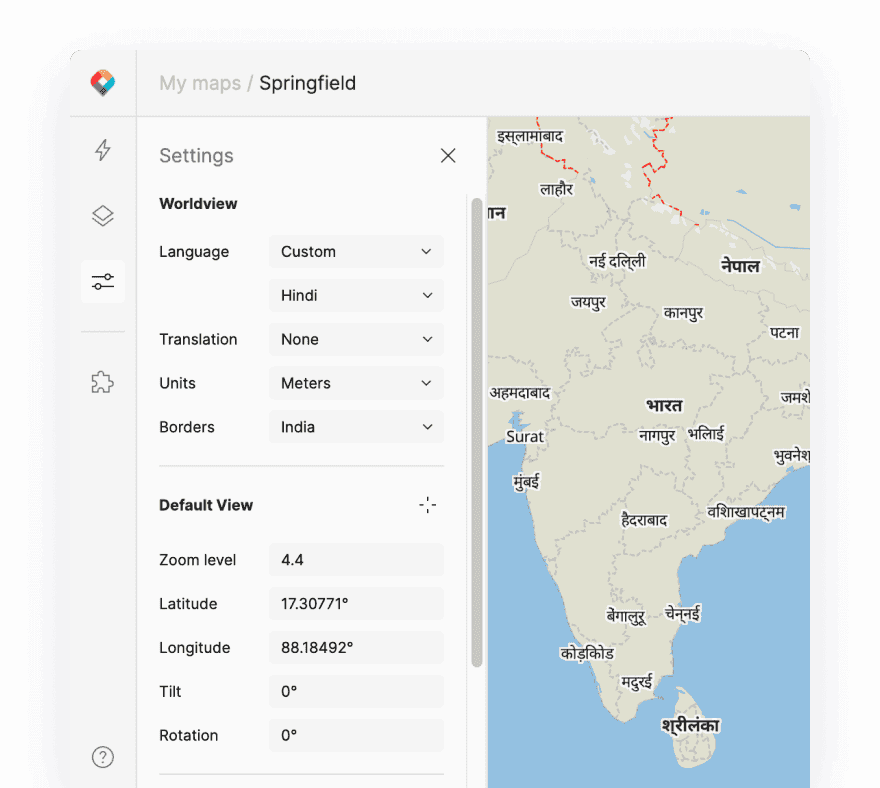Screen dimensions: 880x788
Task: Click the मुंबई city label on map
Action: click(526, 482)
